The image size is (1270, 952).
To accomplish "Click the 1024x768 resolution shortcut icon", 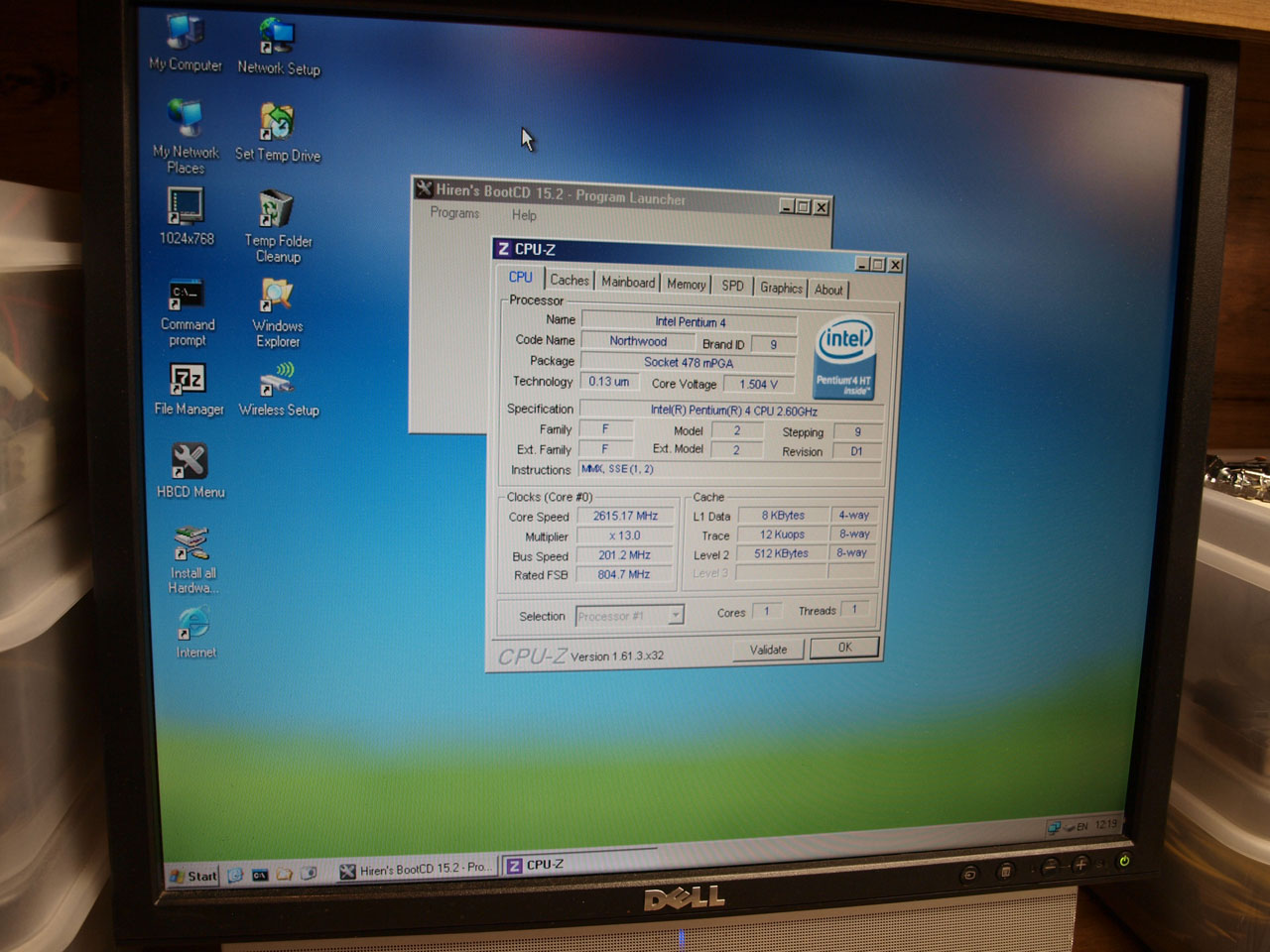I will click(187, 216).
